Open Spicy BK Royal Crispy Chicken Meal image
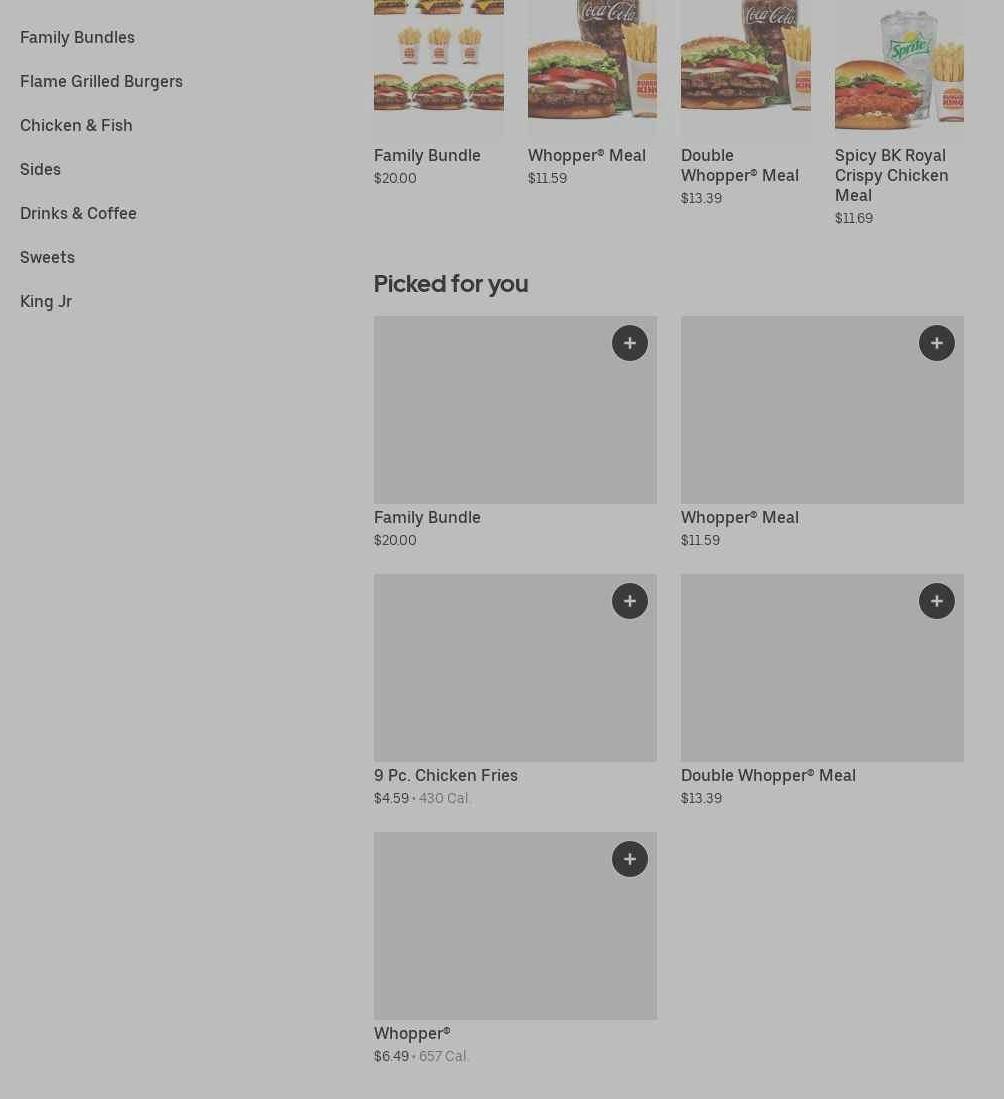Viewport: 1004px width, 1099px height. 899,66
